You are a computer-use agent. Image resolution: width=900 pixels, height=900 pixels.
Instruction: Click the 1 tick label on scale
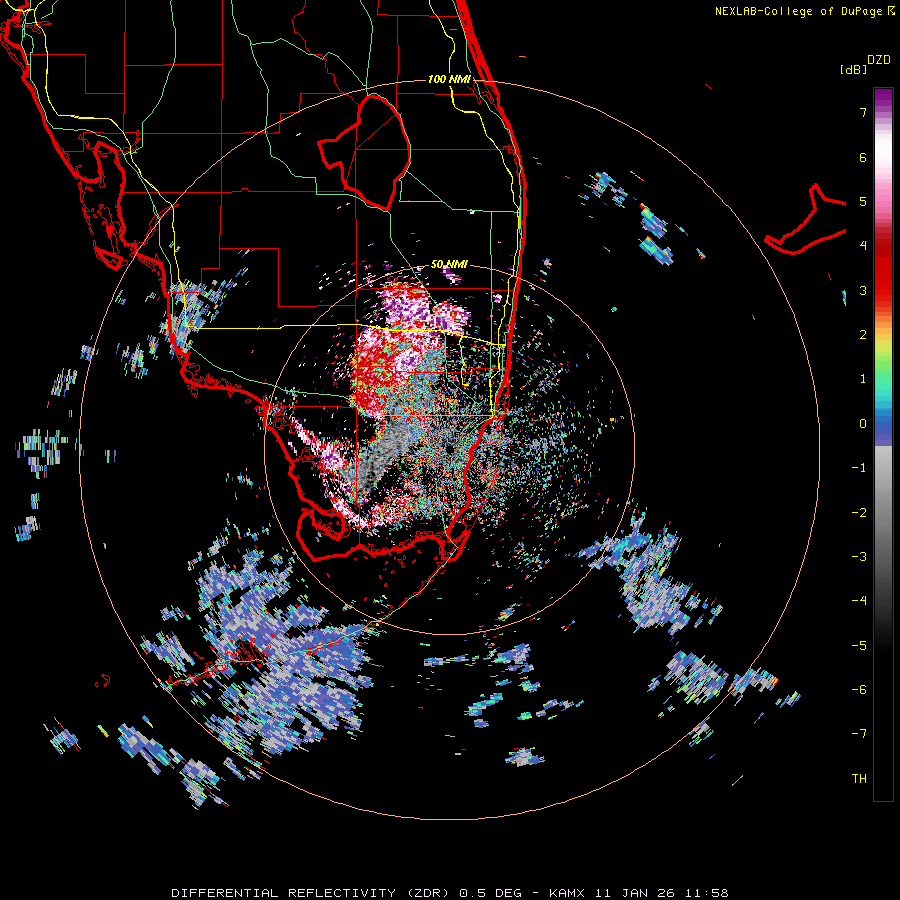pyautogui.click(x=863, y=379)
